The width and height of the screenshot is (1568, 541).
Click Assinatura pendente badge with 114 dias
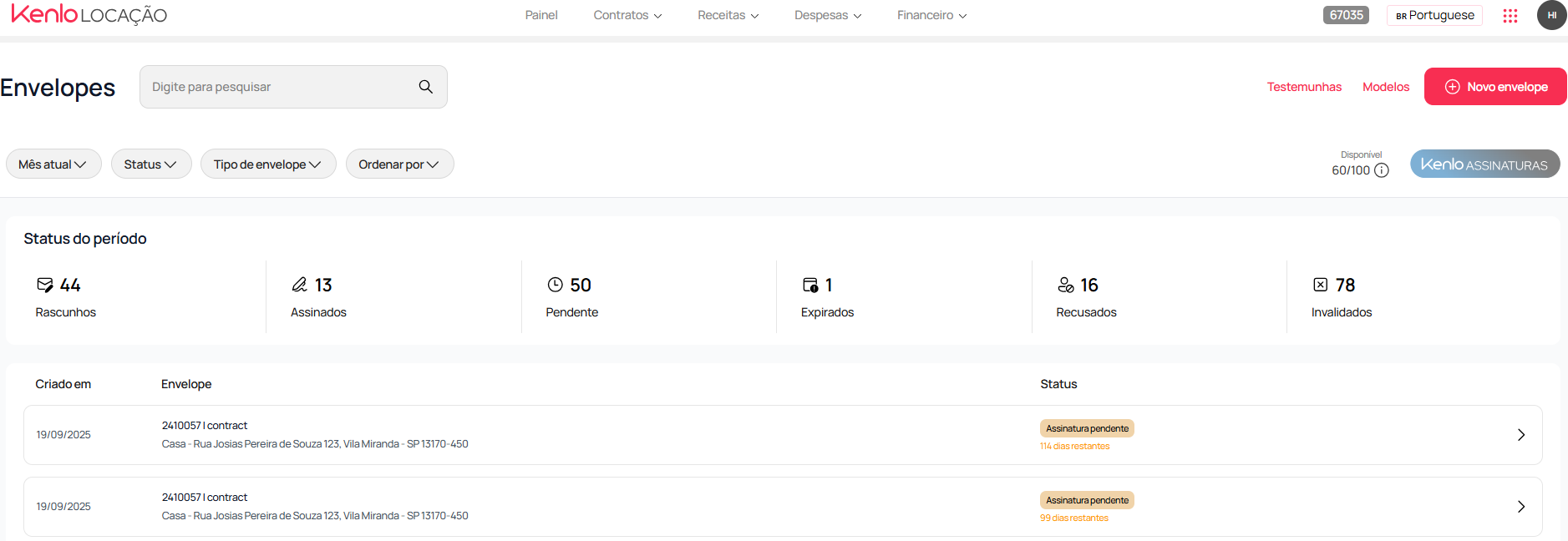(x=1087, y=428)
